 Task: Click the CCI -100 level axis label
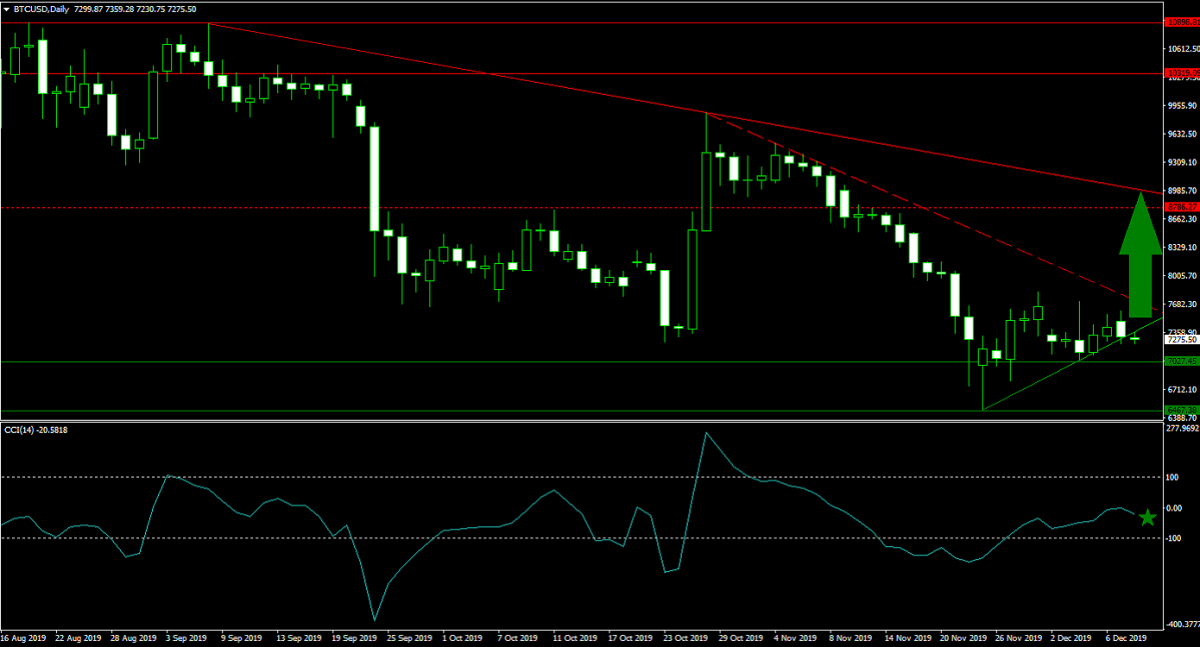[1175, 539]
